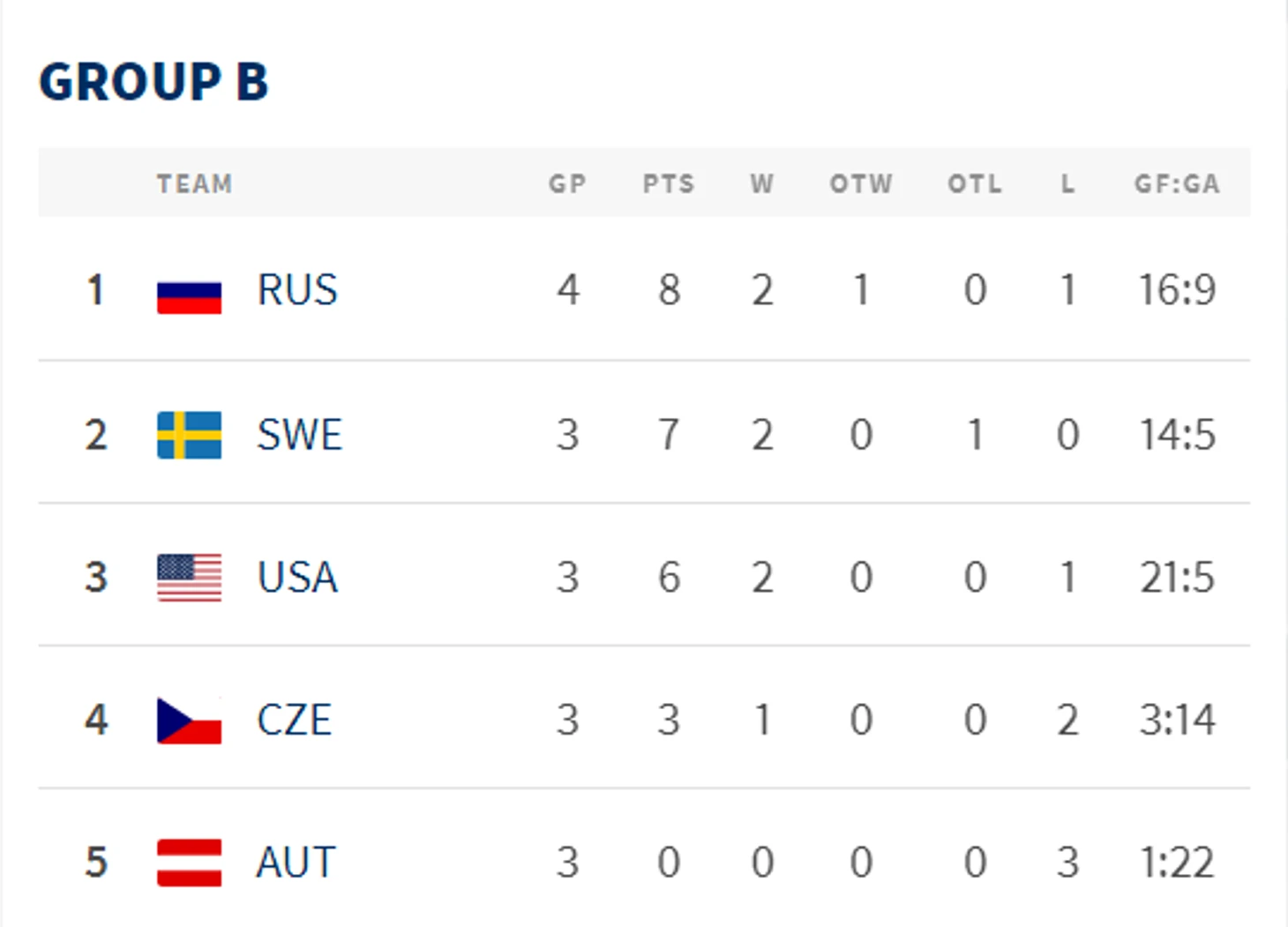Click the Czech Republic flag icon

pyautogui.click(x=189, y=721)
